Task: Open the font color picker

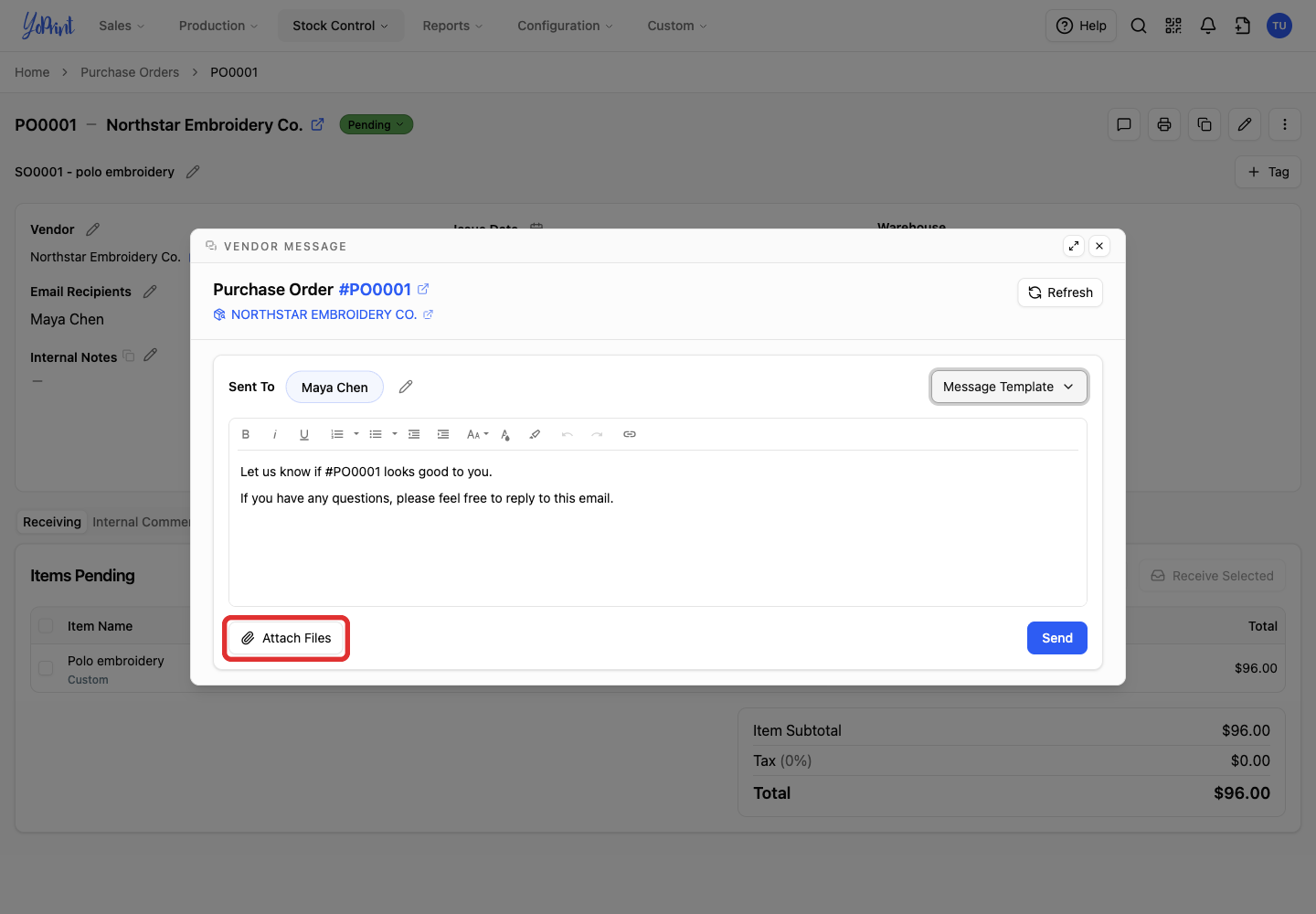Action: click(x=505, y=434)
